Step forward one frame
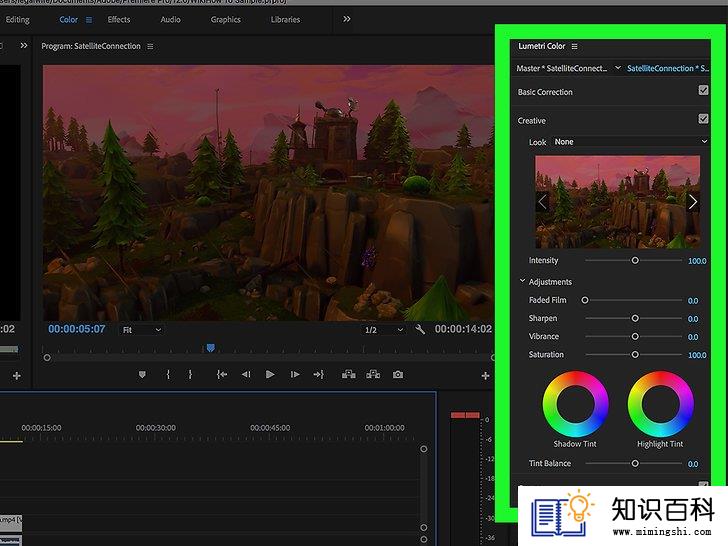The image size is (728, 546). [295, 374]
